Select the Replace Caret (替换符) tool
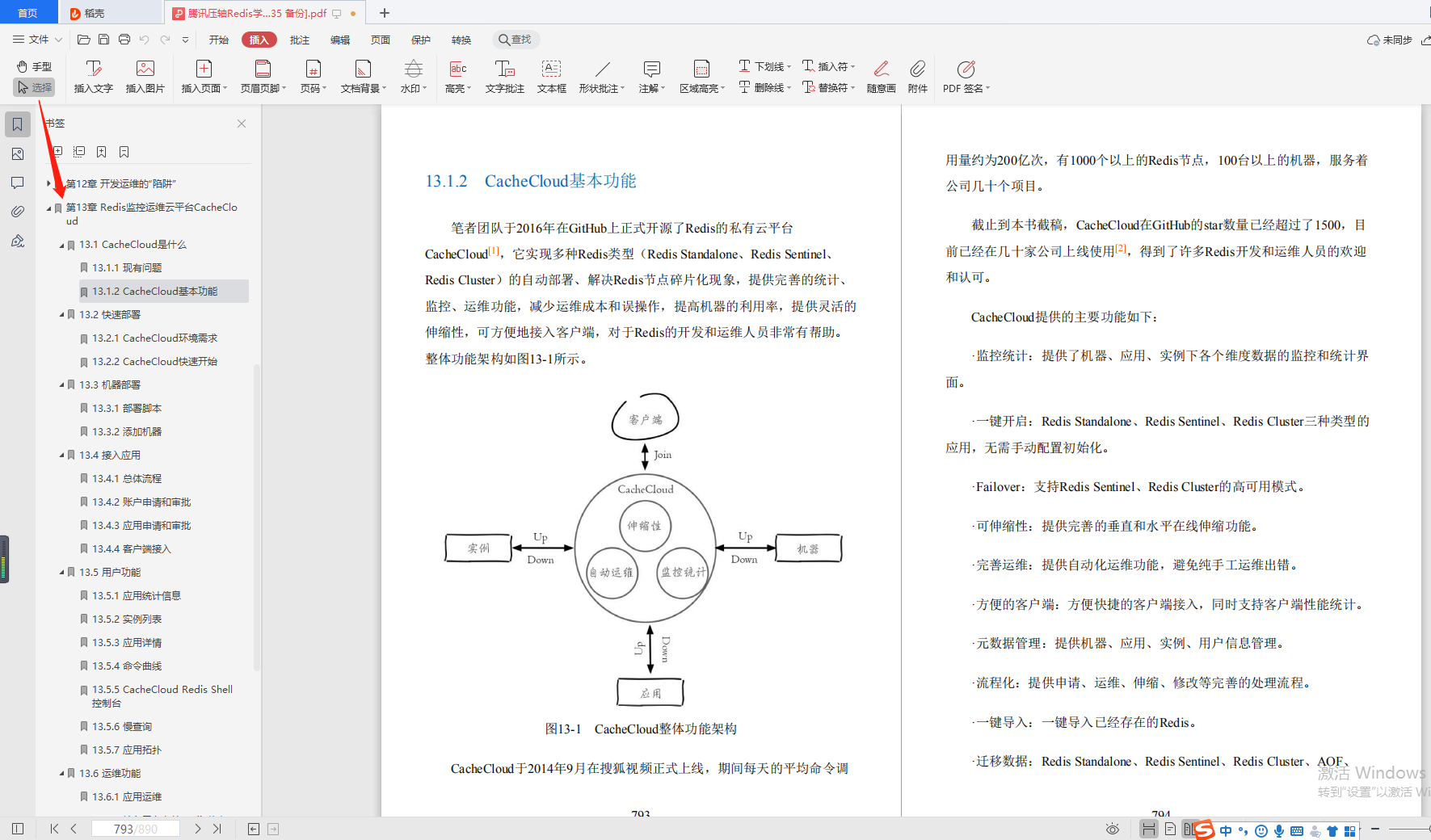This screenshot has width=1431, height=840. [828, 87]
